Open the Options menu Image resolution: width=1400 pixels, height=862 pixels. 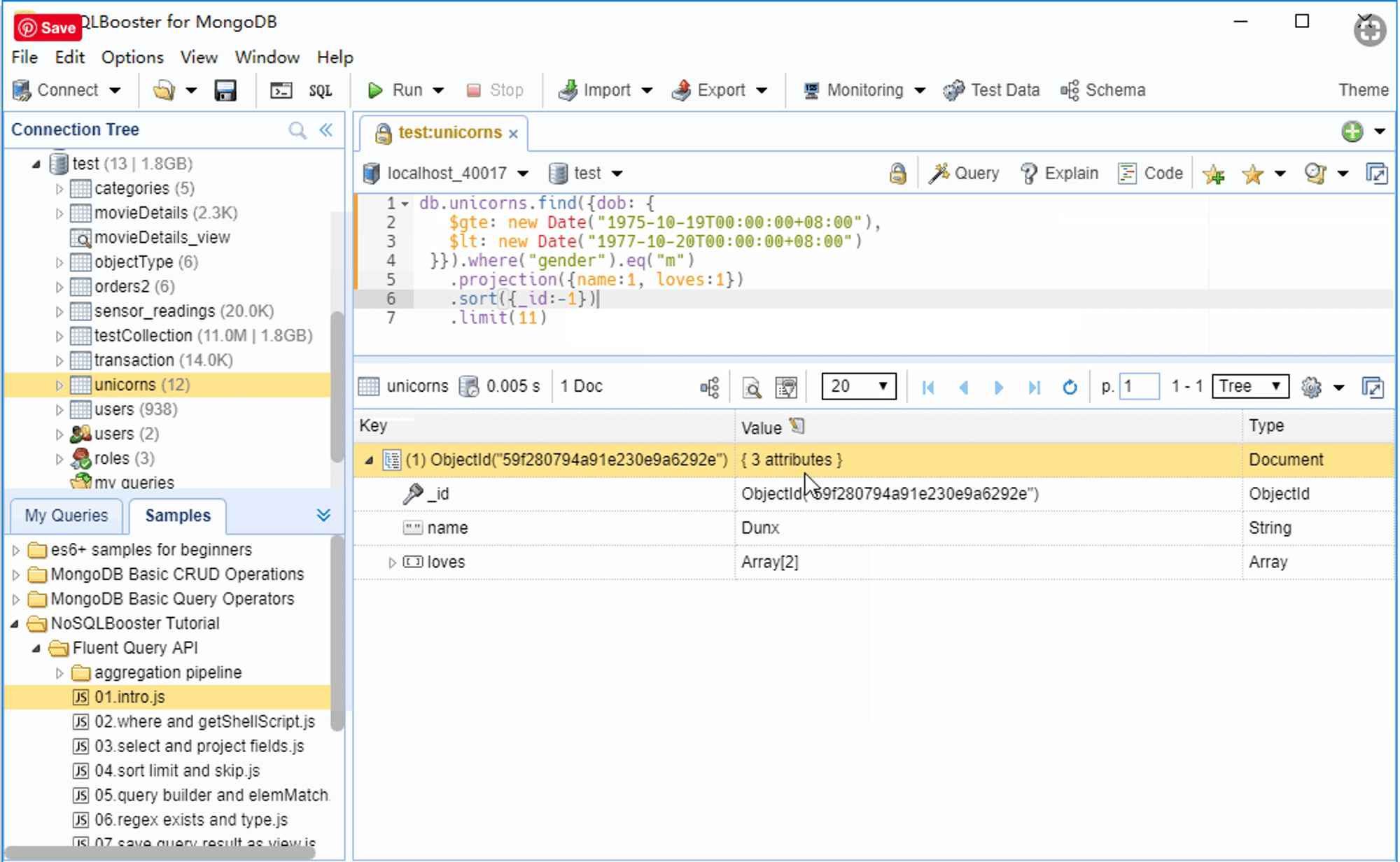click(132, 57)
